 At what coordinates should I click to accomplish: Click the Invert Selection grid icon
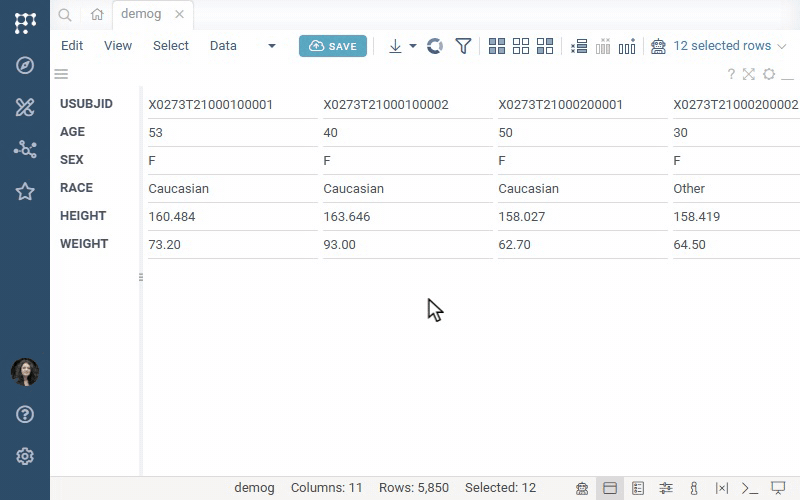coord(545,46)
